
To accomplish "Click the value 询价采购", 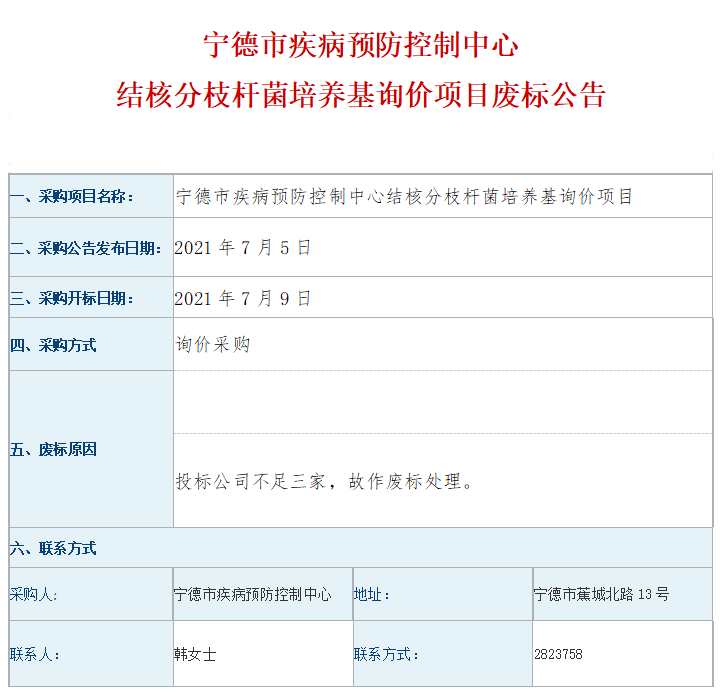I will (213, 344).
